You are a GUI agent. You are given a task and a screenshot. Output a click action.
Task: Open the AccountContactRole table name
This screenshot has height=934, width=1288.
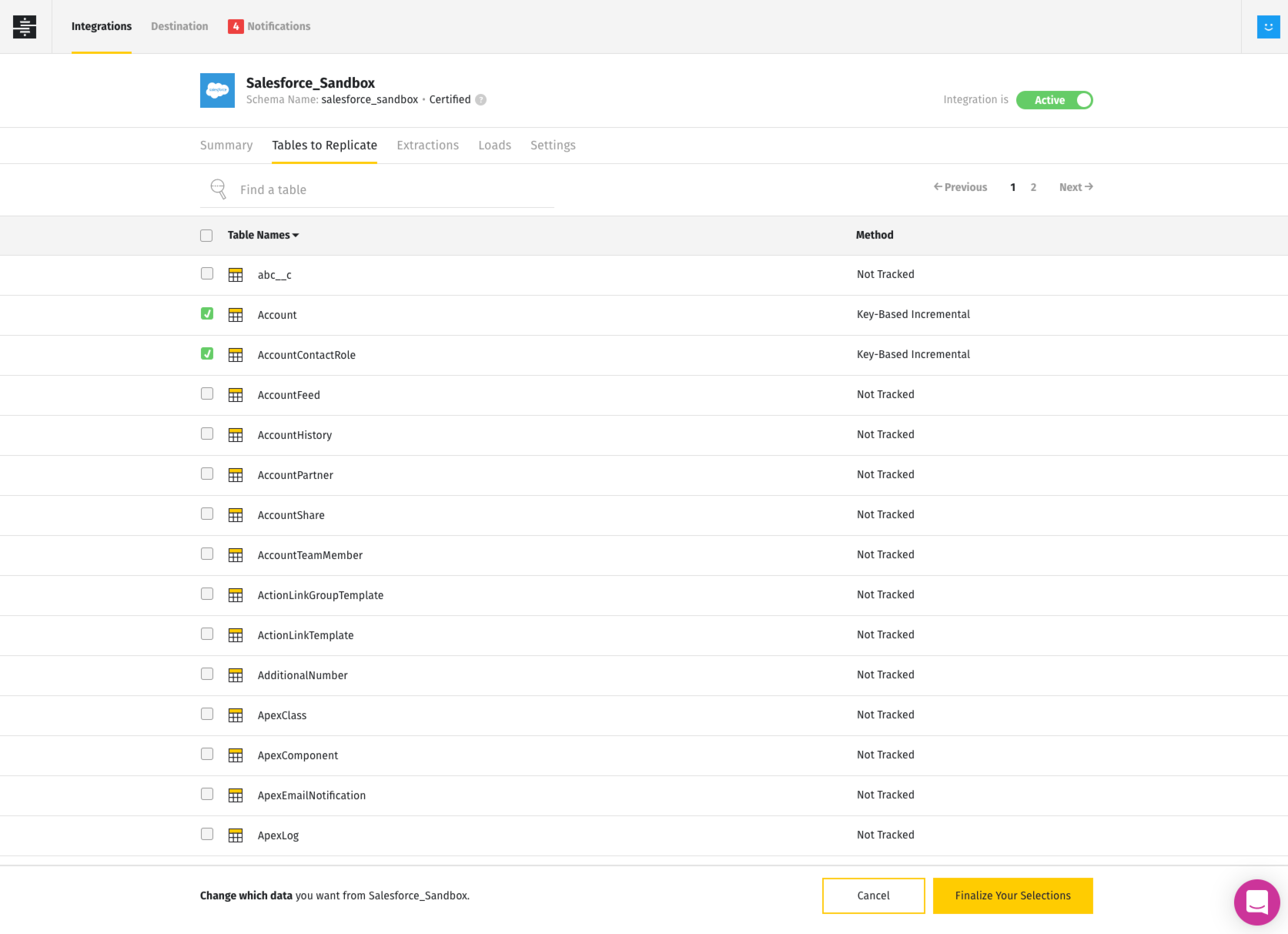pos(306,355)
